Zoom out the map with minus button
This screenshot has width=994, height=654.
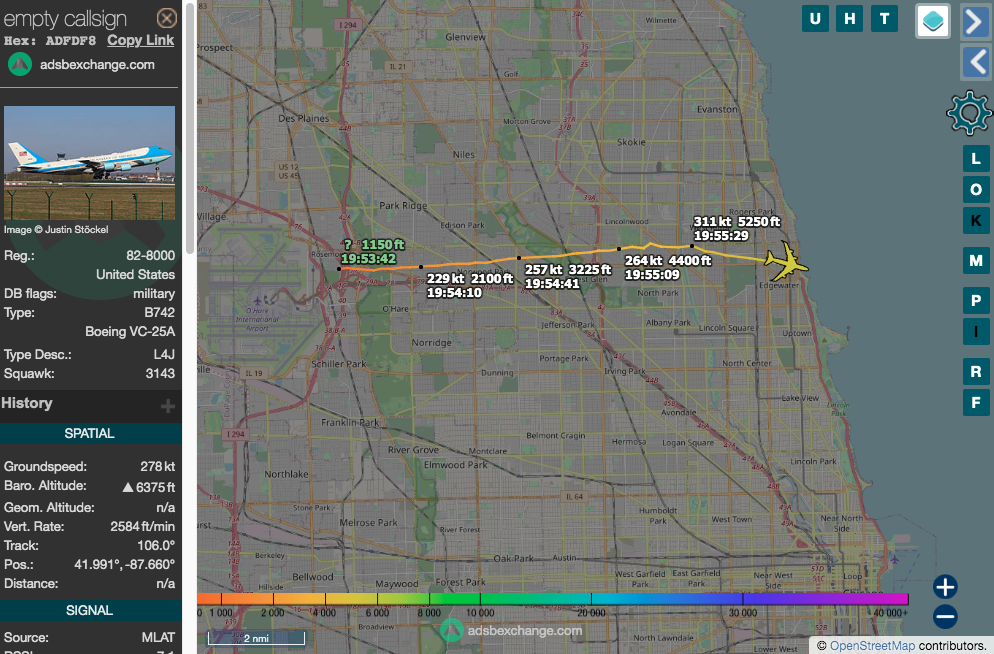click(x=945, y=617)
